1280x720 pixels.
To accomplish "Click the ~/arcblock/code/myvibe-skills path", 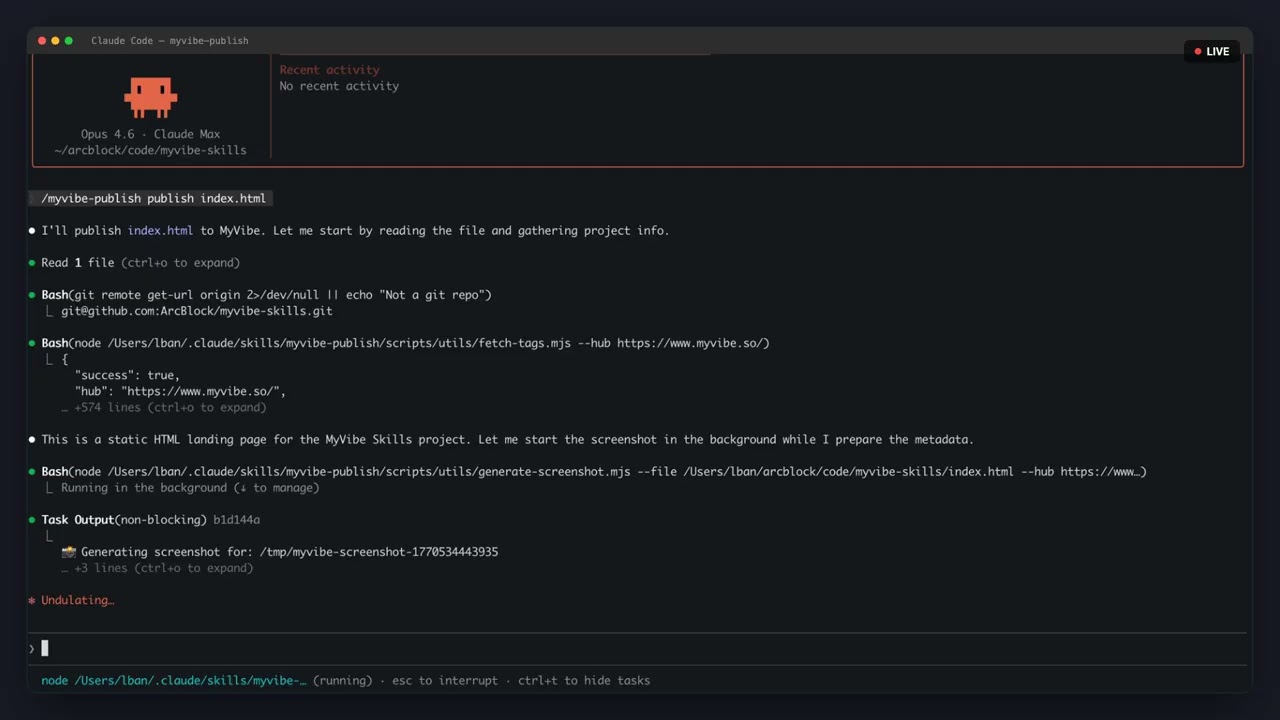I will [x=151, y=150].
